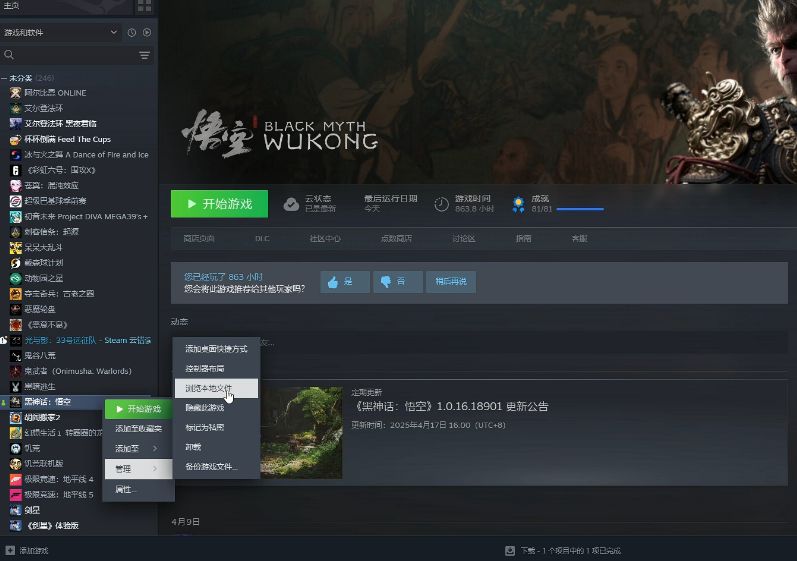Click the Feed The Cups game icon
Viewport: 797px width, 561px height.
[16, 139]
